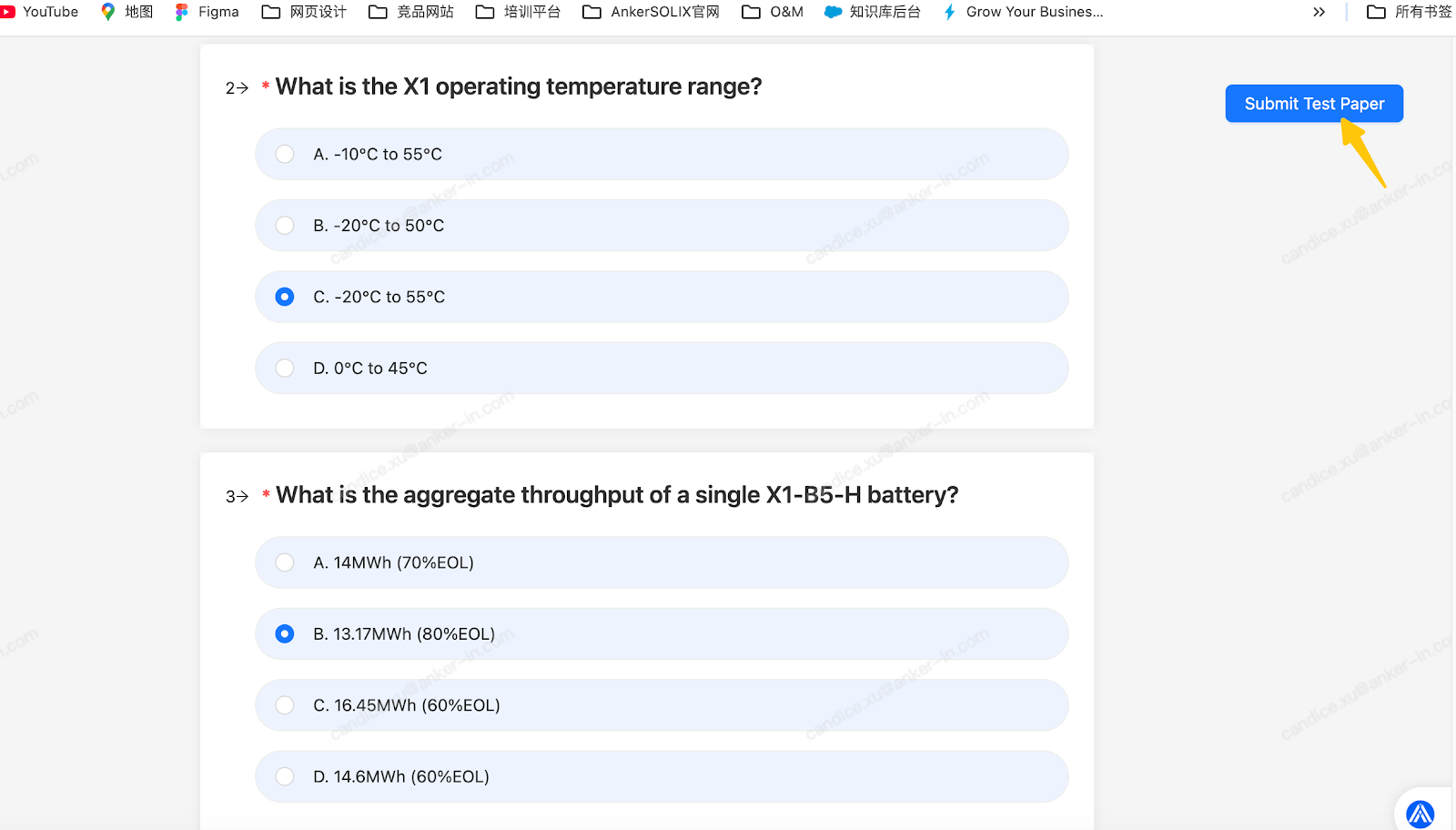This screenshot has width=1456, height=830.
Task: Choose option A. 14MWh (70%EOL)
Action: [x=285, y=563]
